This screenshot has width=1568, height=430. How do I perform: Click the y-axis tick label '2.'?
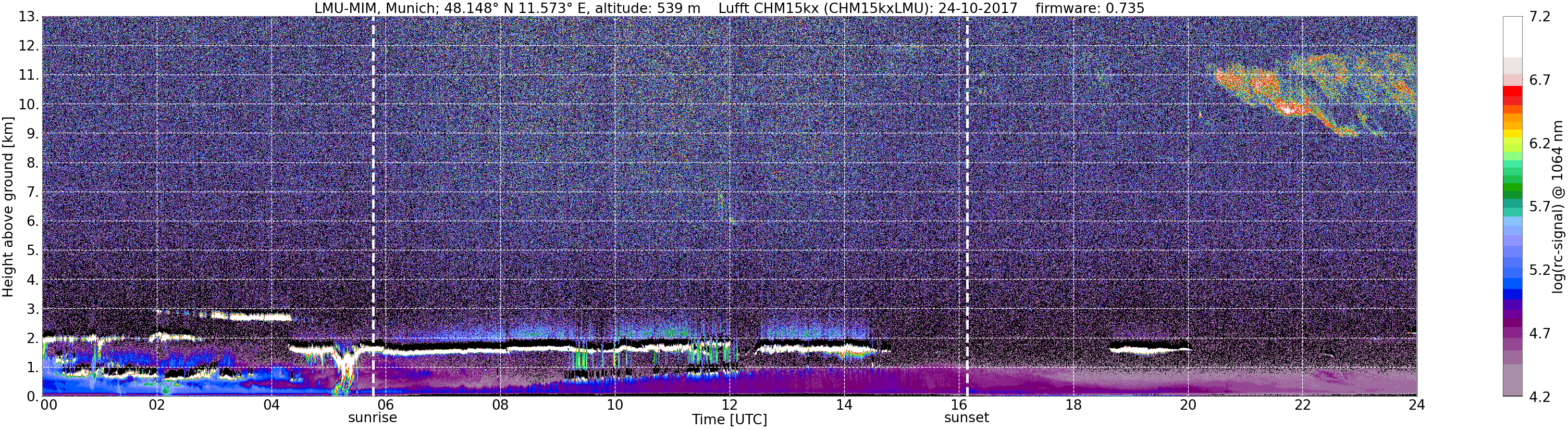point(33,337)
